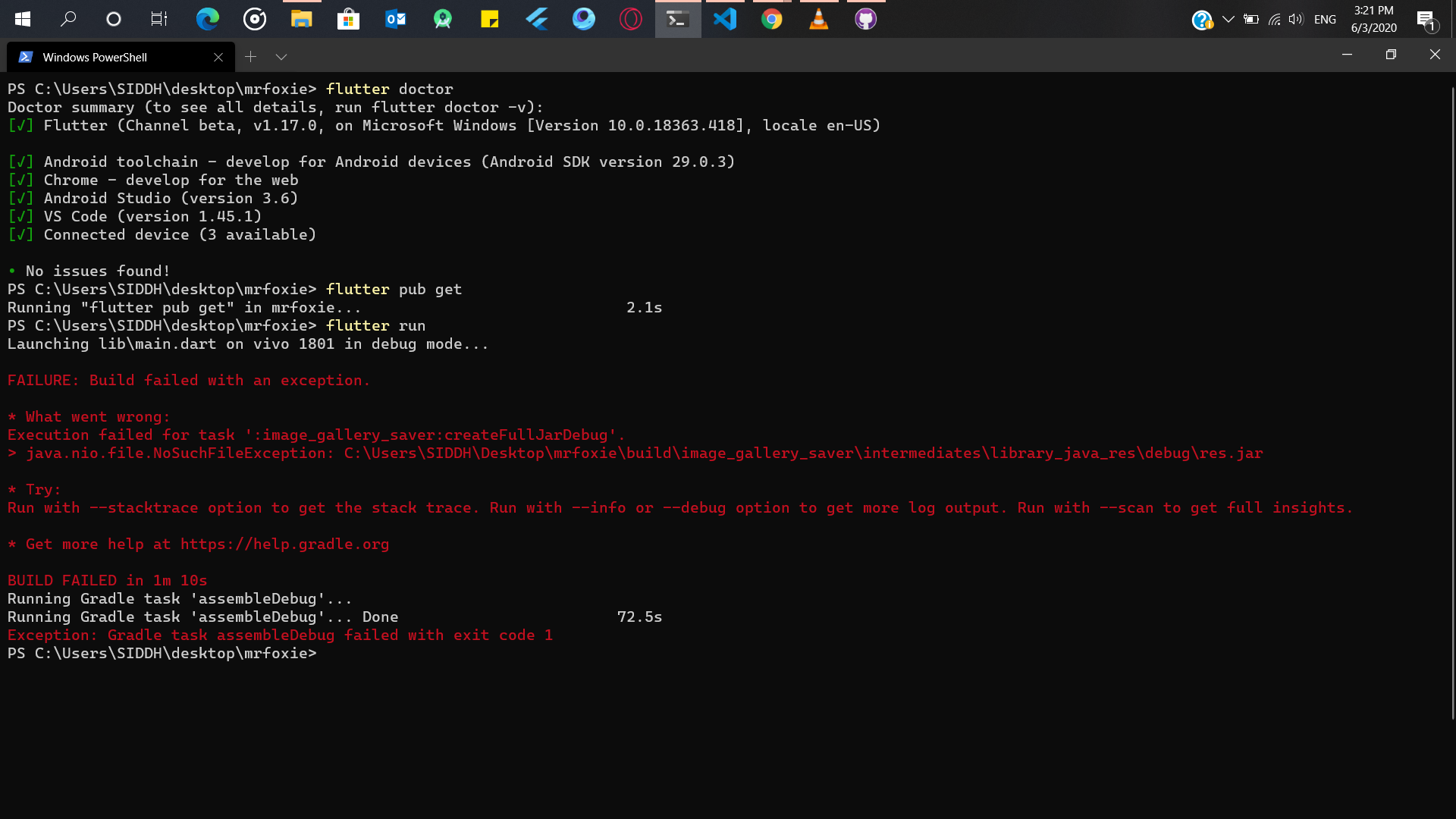Viewport: 1456px width, 819px height.
Task: Add a new terminal tab
Action: tap(250, 57)
